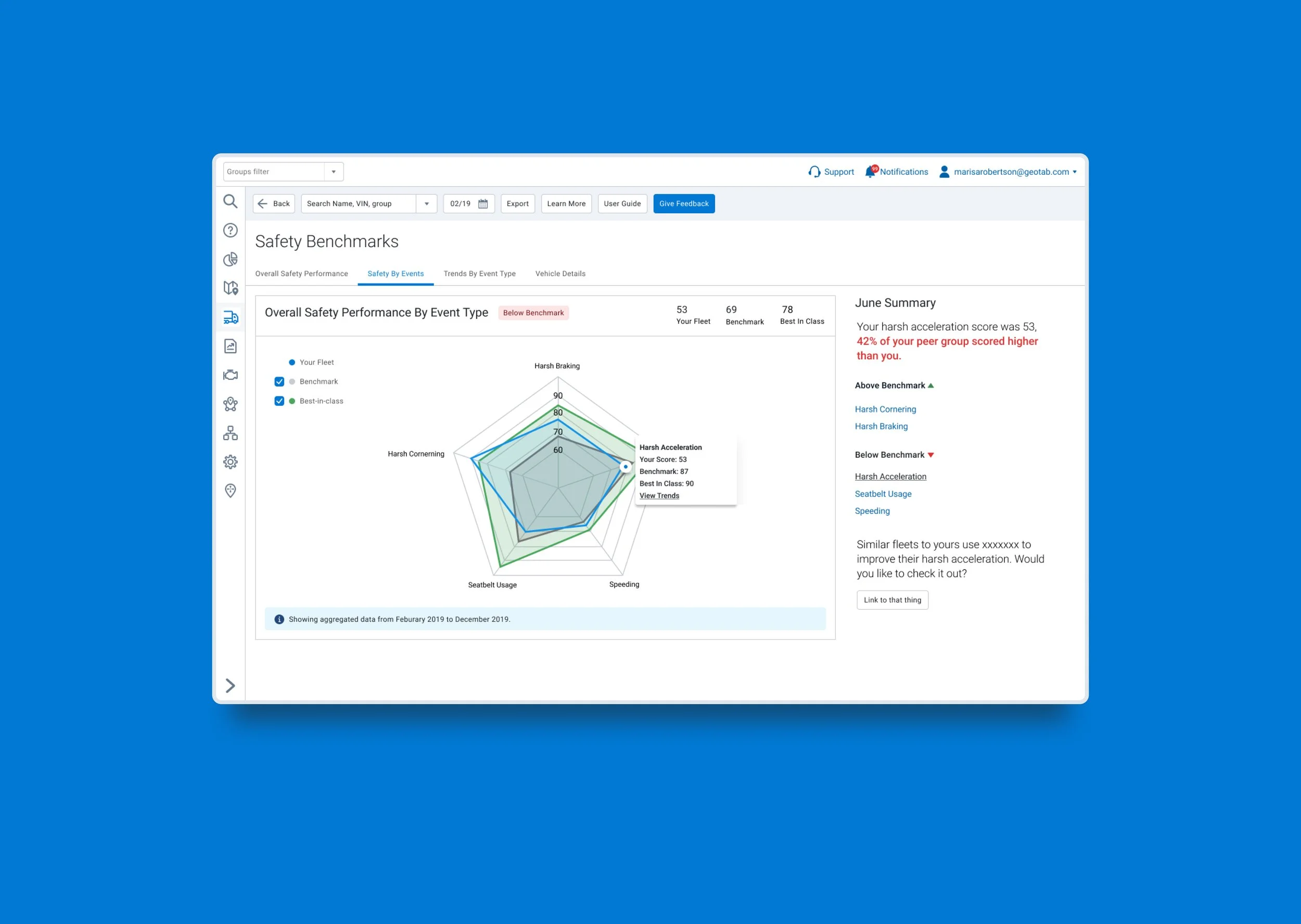This screenshot has height=924, width=1301.
Task: Open the Harsh Acceleration link under Below Benchmark
Action: click(890, 476)
